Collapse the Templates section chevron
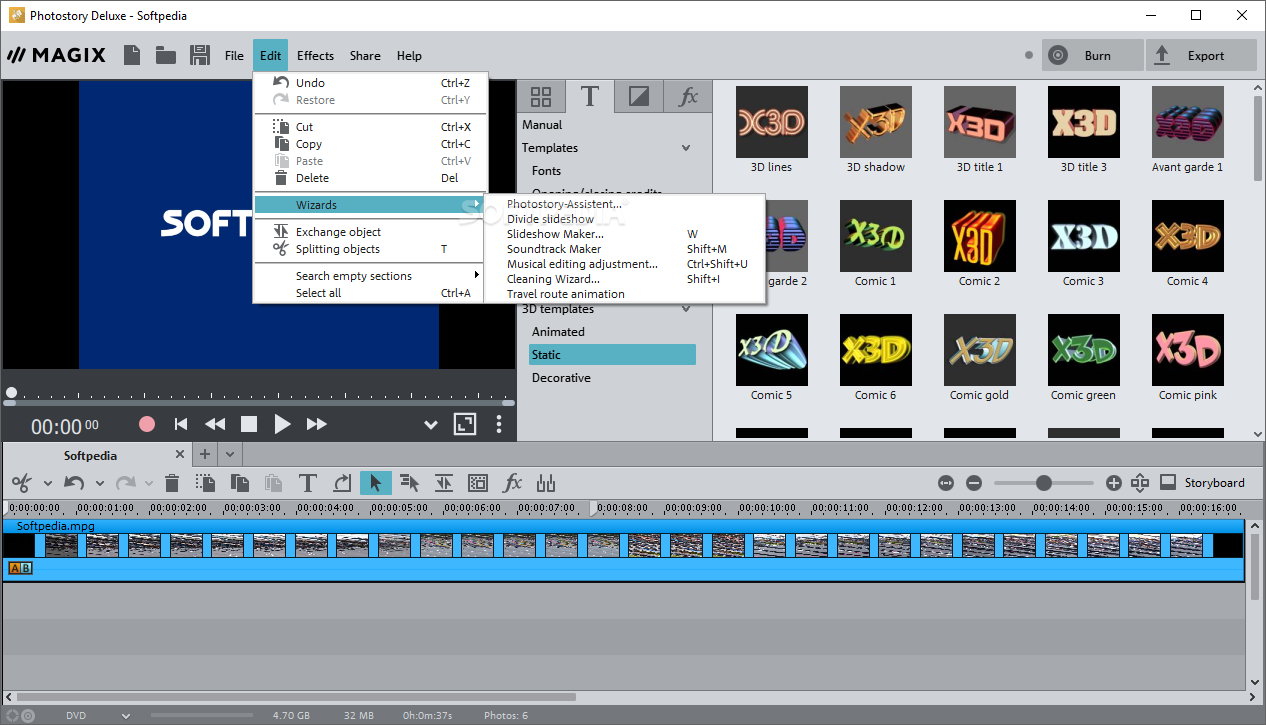Image resolution: width=1266 pixels, height=725 pixels. (x=686, y=148)
